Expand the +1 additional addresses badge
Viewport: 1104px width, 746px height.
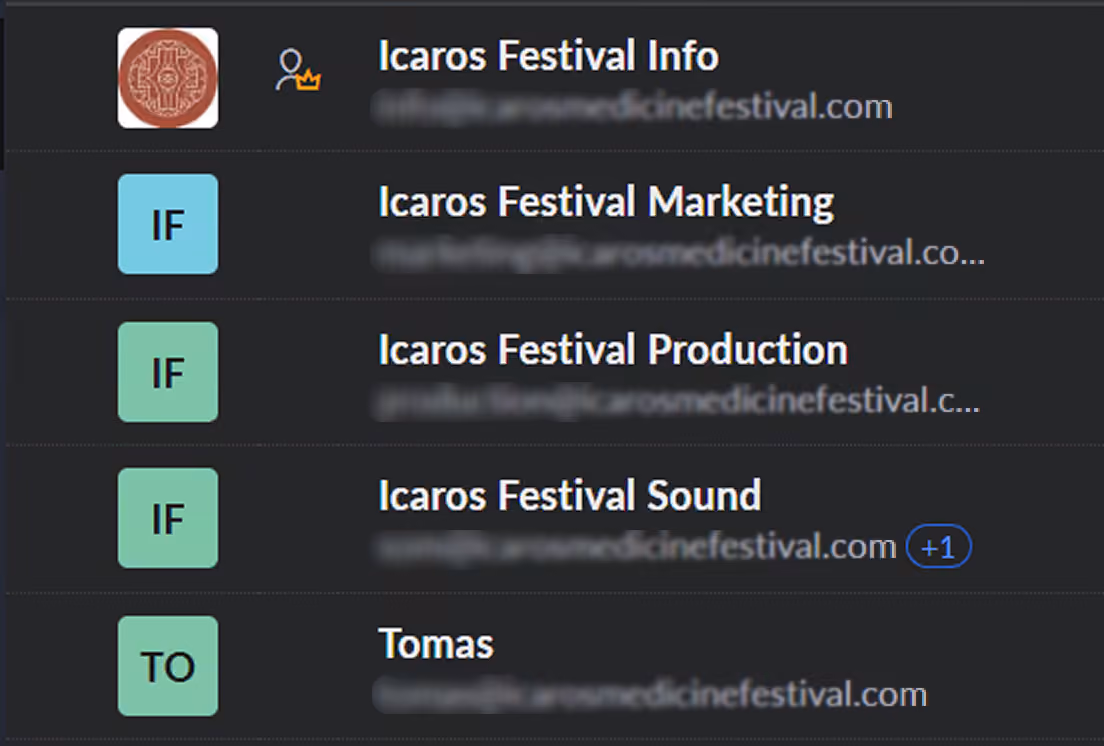coord(939,546)
